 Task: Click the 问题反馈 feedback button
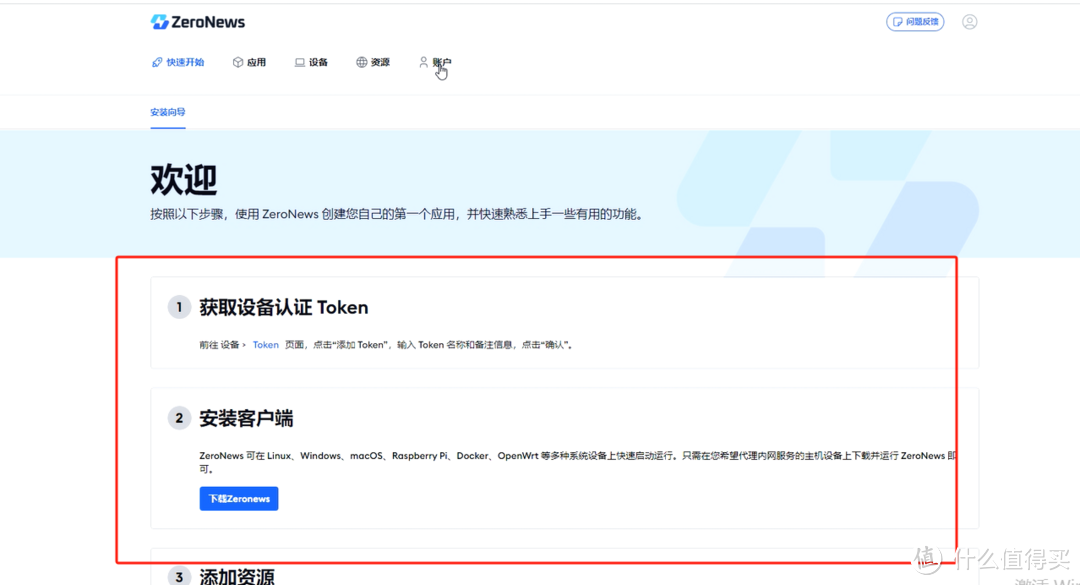[915, 22]
